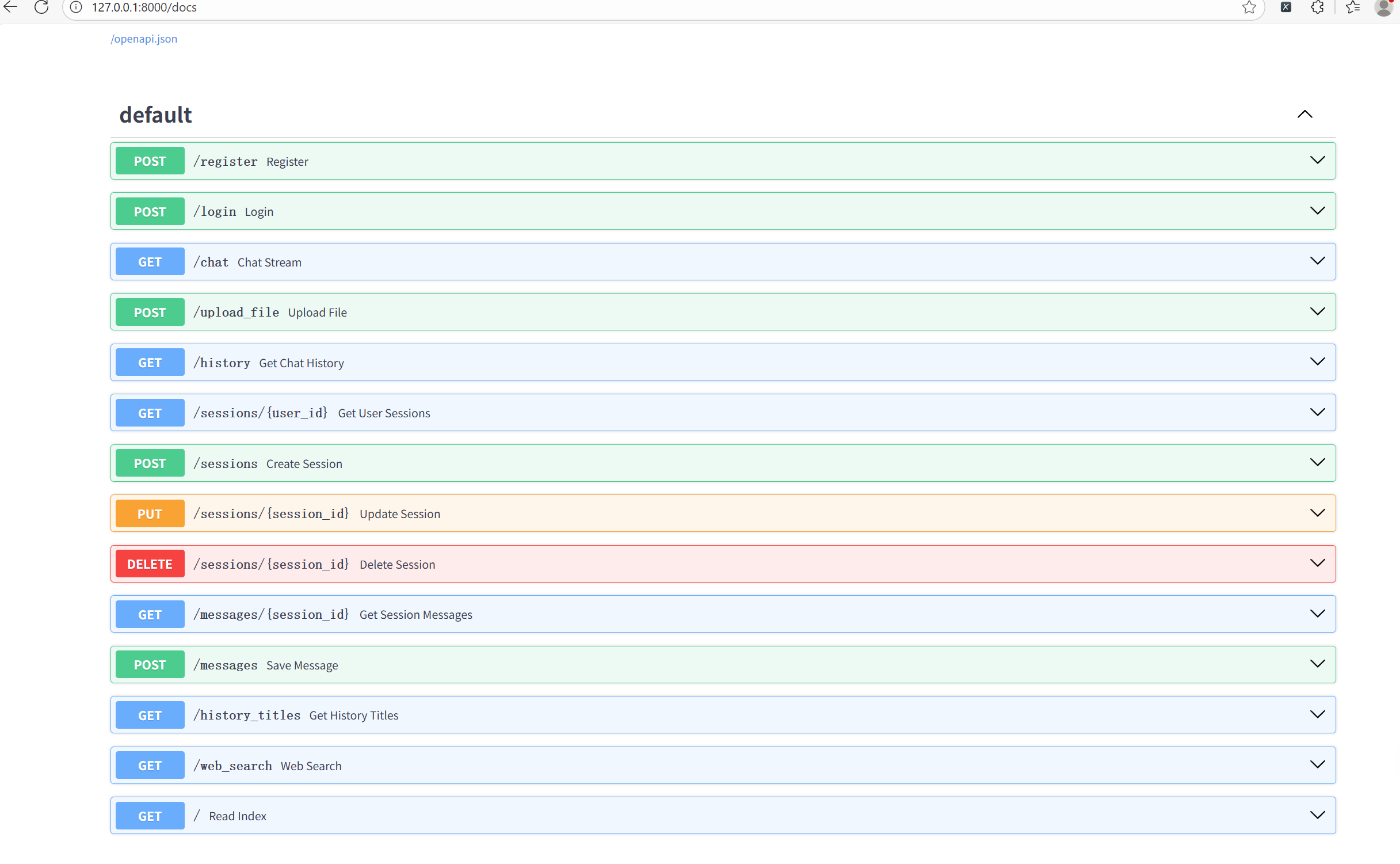Click the red DELETE method badge
The width and height of the screenshot is (1400, 864).
(x=150, y=564)
